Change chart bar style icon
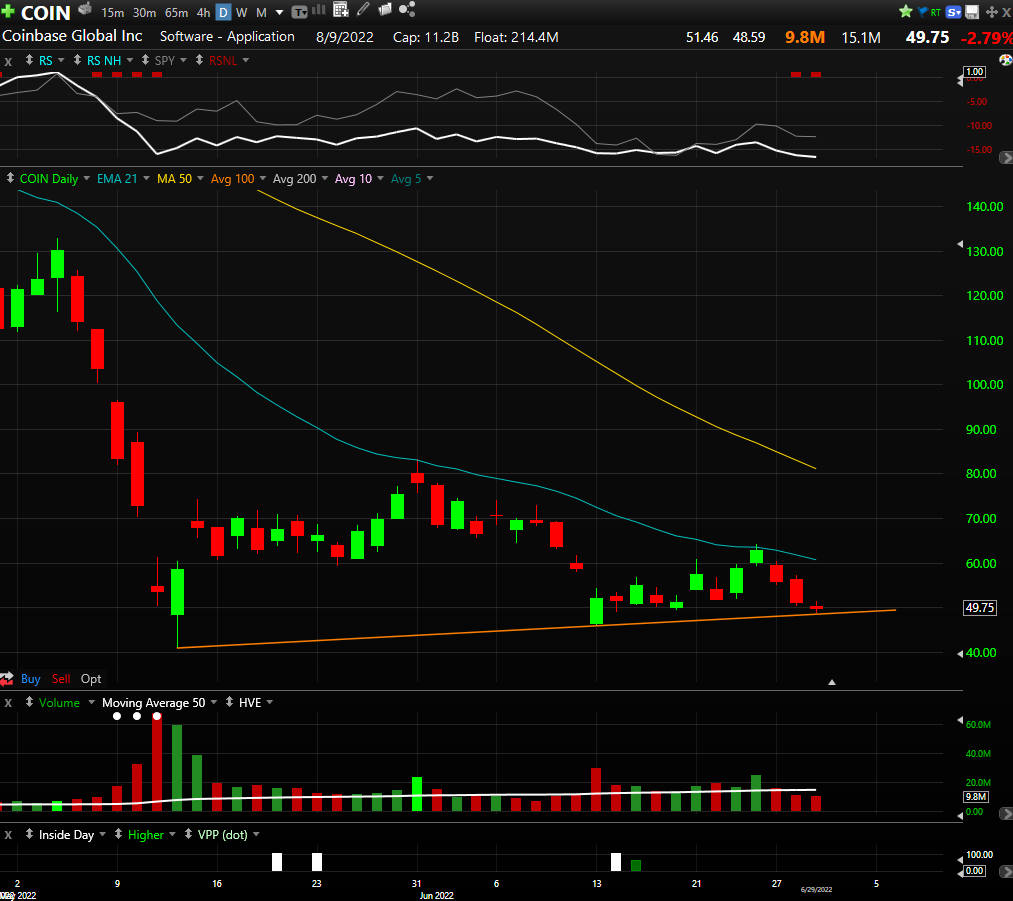Viewport: 1013px width, 901px height. 319,10
